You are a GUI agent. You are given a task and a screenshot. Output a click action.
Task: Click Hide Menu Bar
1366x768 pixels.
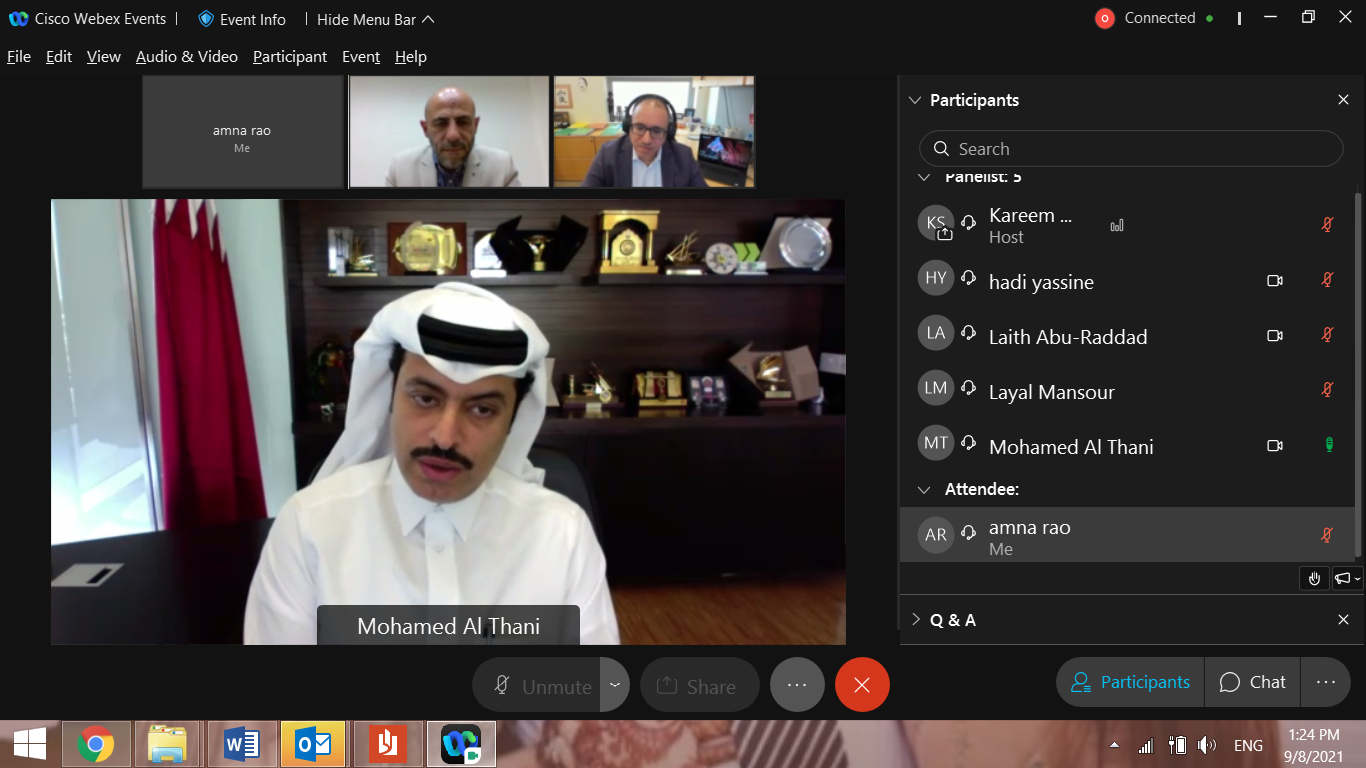(375, 19)
